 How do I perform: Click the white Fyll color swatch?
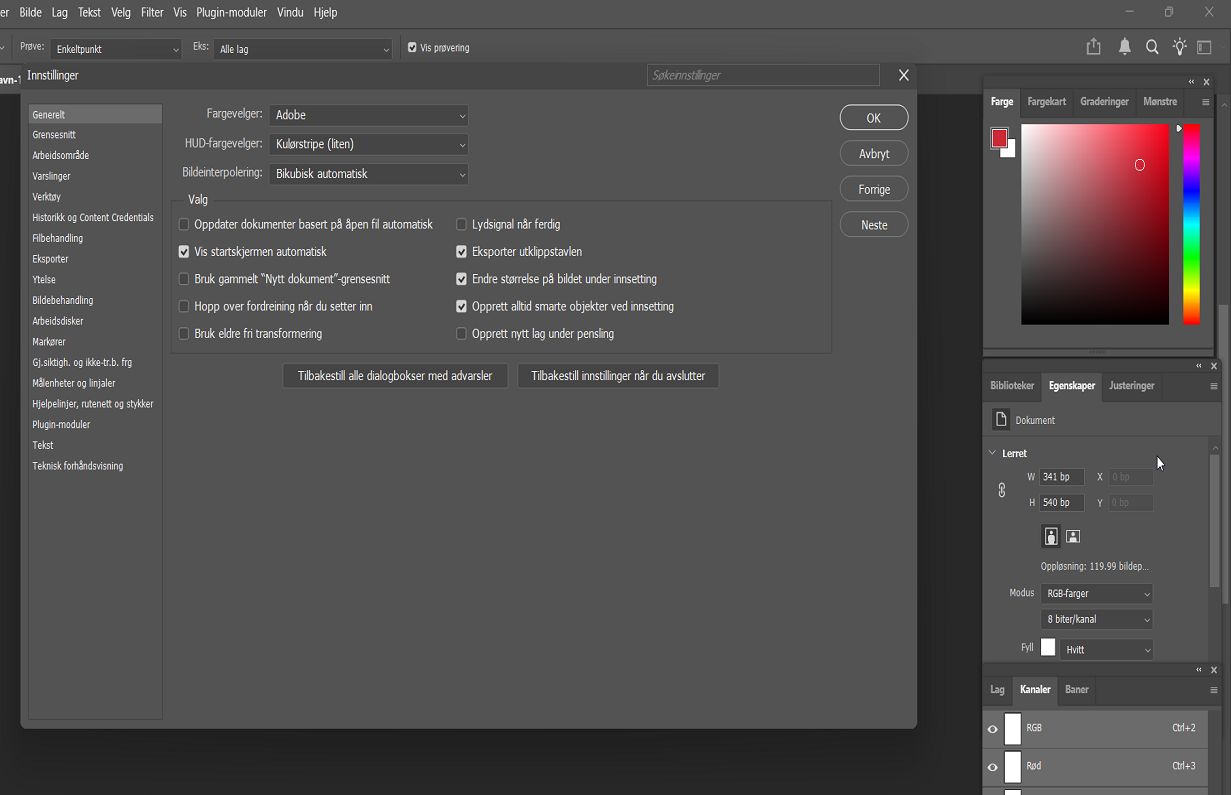1047,647
